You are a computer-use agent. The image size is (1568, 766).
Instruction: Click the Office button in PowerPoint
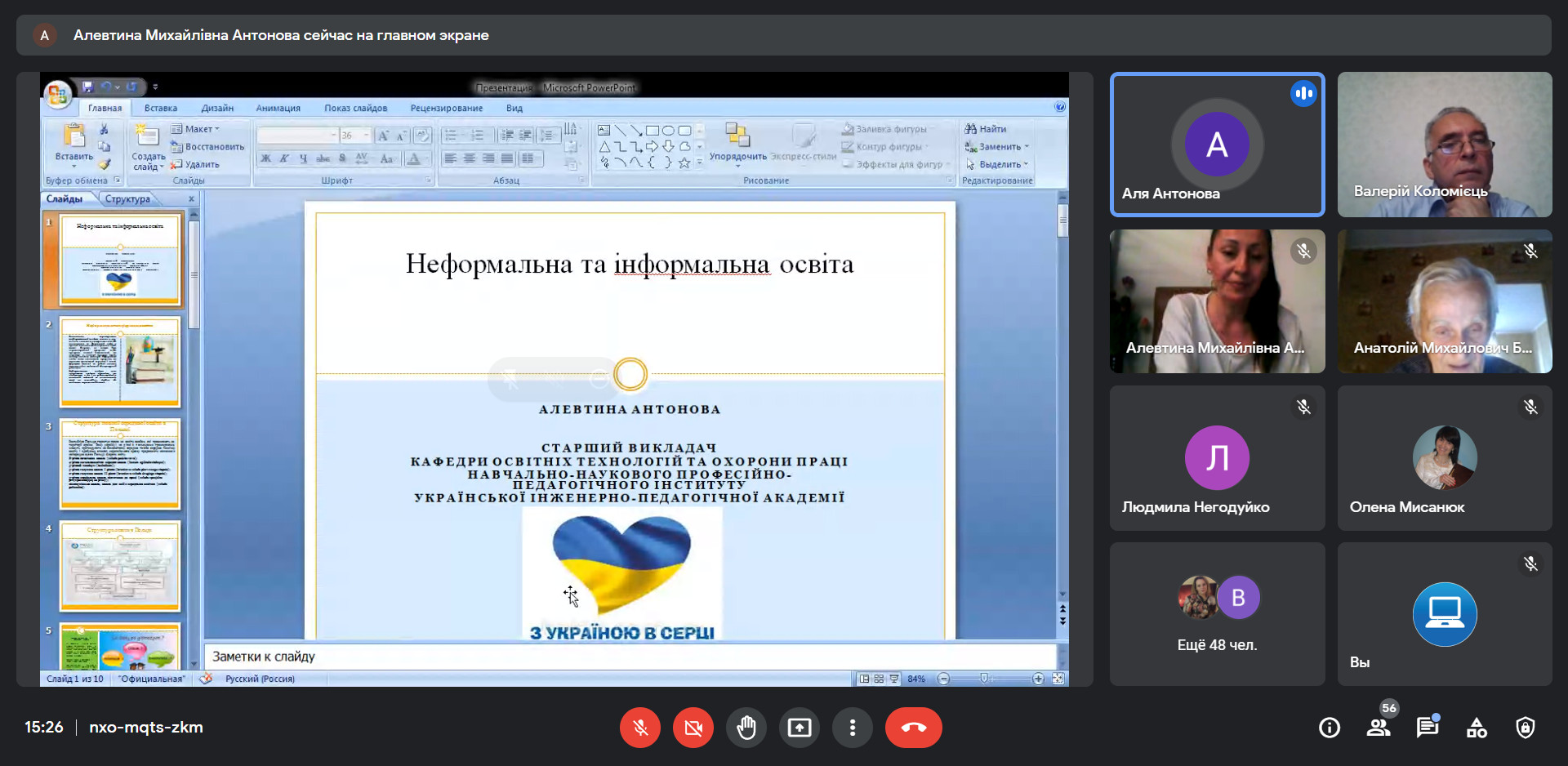coord(57,95)
